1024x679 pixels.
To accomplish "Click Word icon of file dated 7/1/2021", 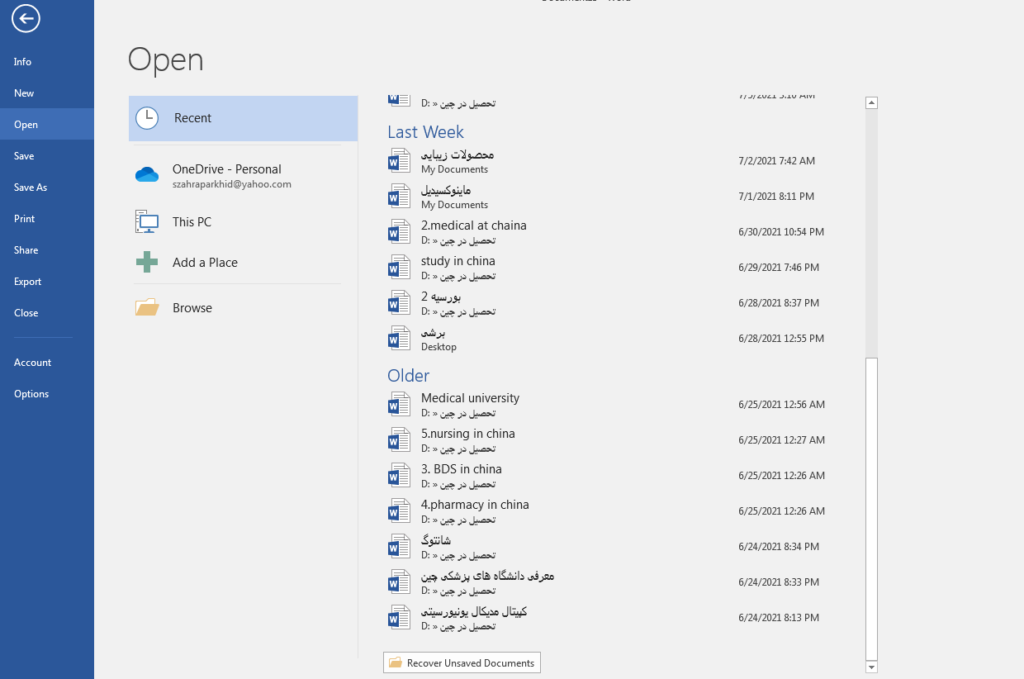I will click(399, 196).
